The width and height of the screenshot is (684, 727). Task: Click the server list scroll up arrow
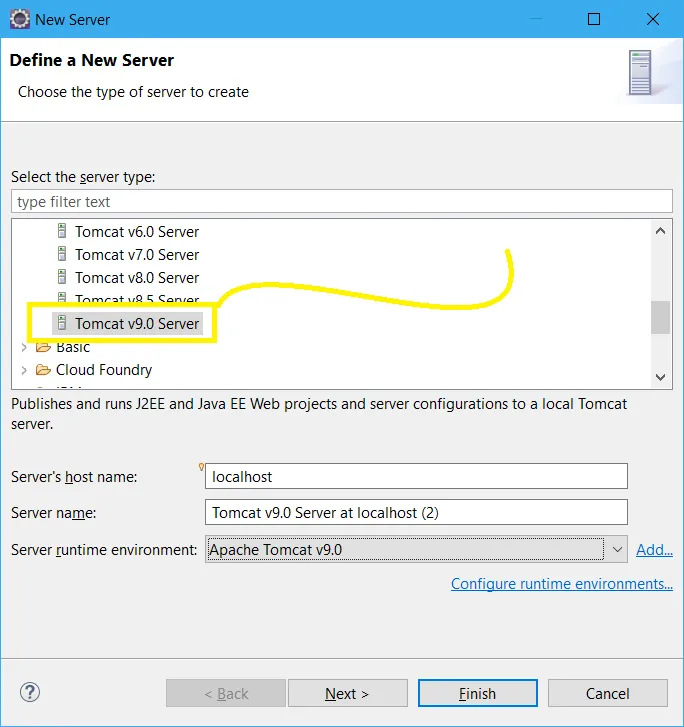coord(660,231)
